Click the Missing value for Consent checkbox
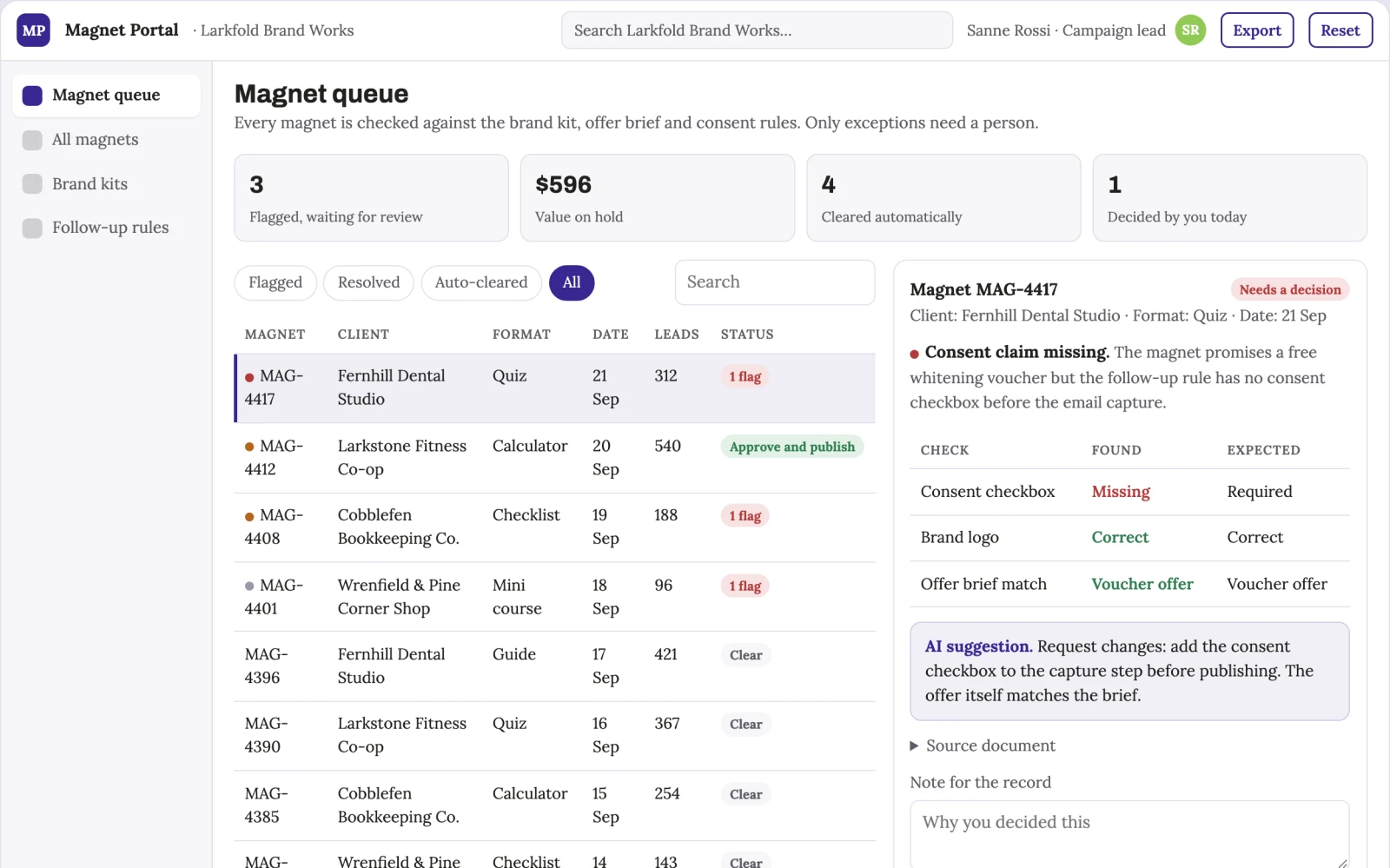The height and width of the screenshot is (868, 1390). (1121, 492)
